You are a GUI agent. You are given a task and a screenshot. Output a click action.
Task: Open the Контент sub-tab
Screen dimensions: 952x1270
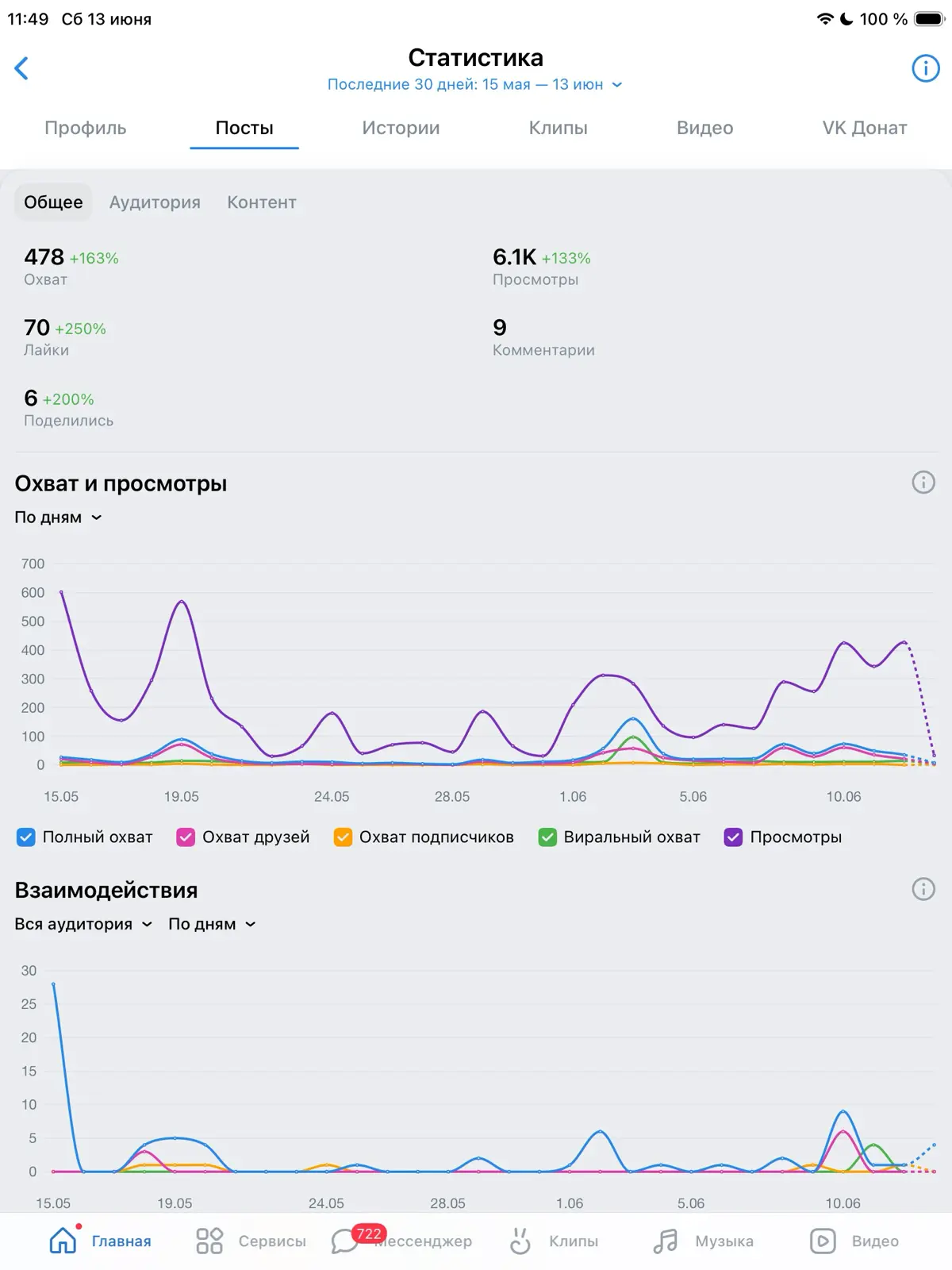pyautogui.click(x=262, y=202)
